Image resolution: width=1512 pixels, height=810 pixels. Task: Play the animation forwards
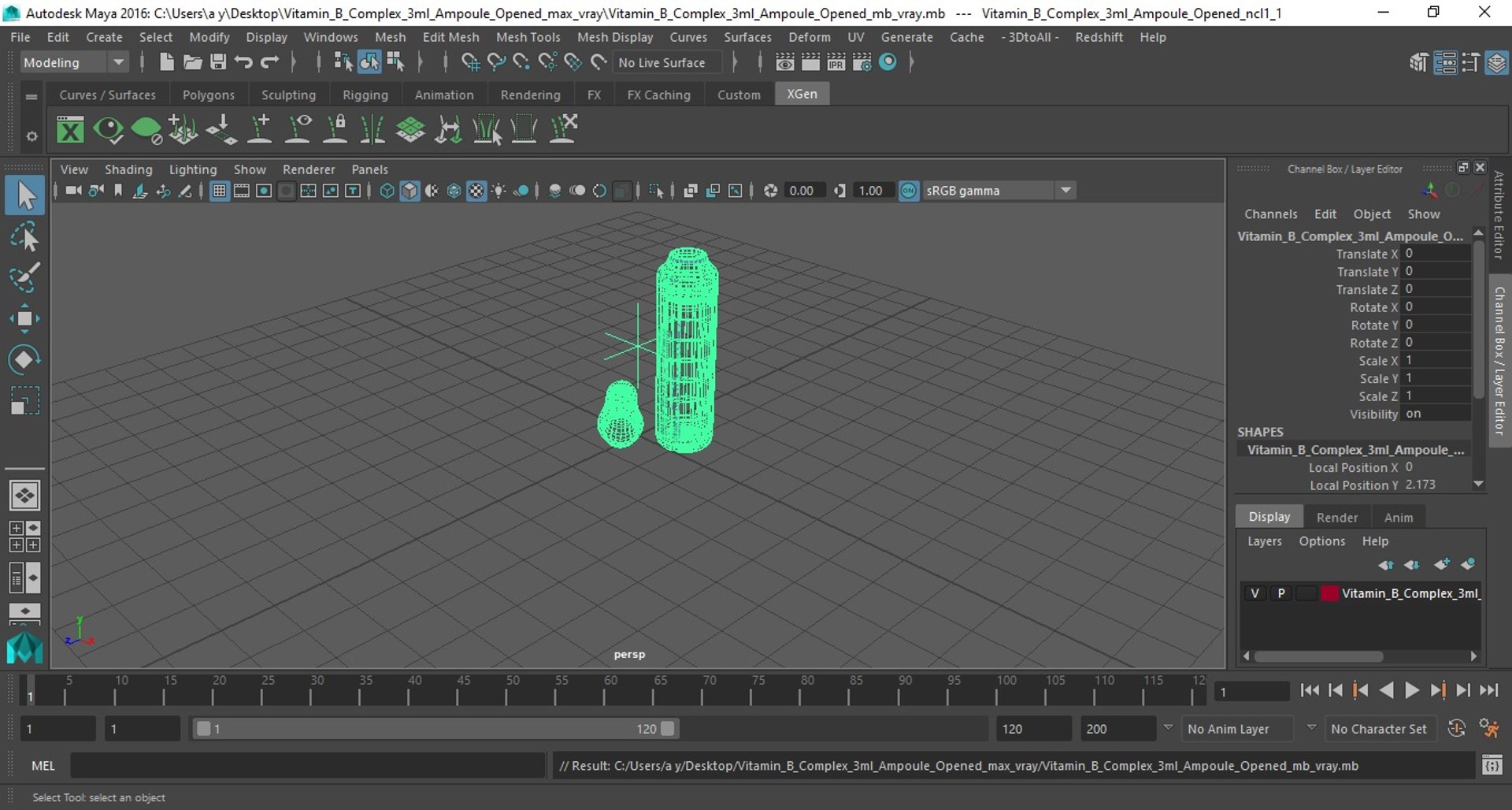tap(1412, 691)
